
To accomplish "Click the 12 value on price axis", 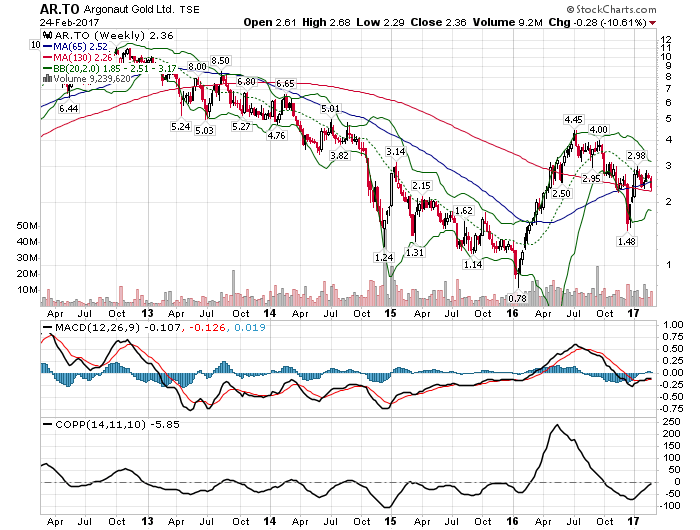I will click(666, 39).
